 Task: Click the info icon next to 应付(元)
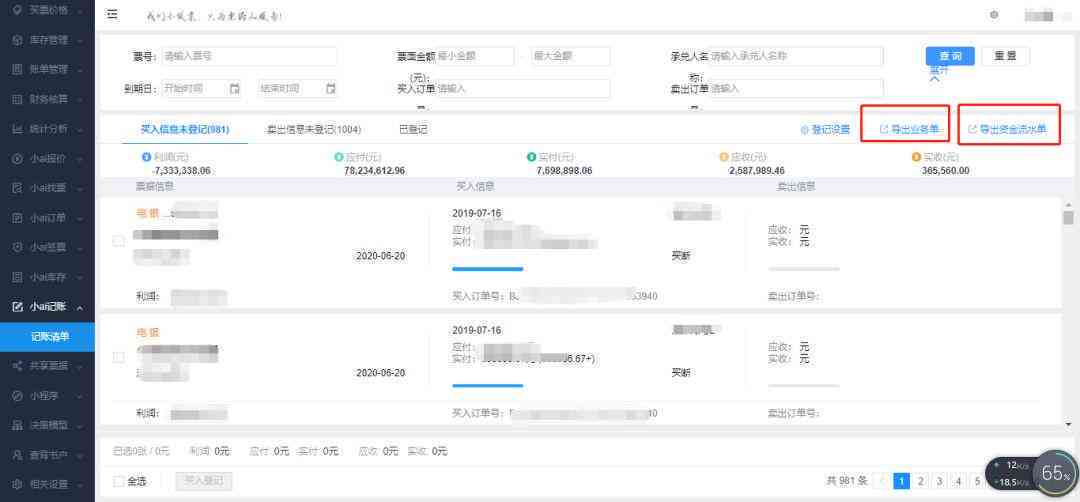(338, 158)
